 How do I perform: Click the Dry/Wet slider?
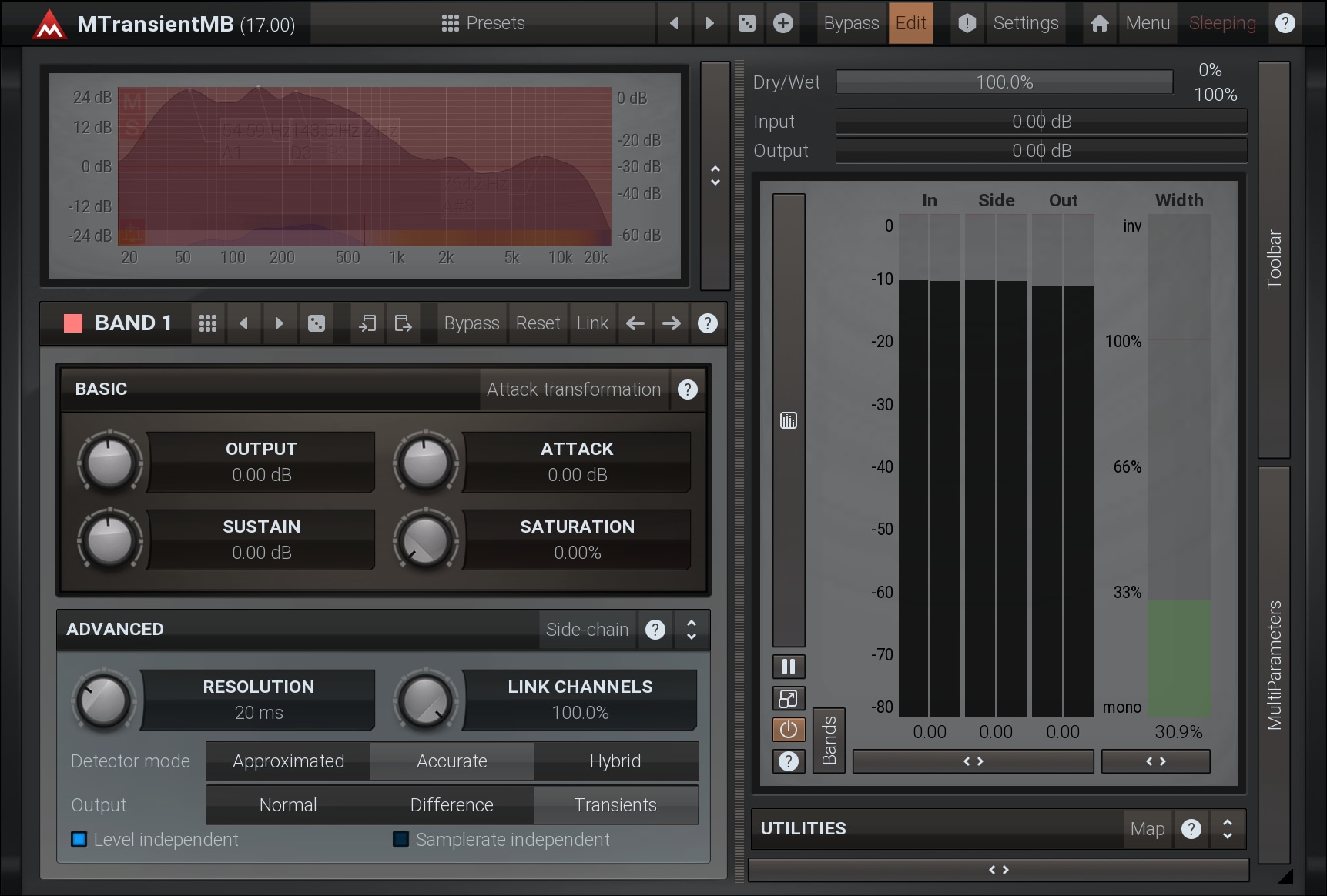point(1004,82)
